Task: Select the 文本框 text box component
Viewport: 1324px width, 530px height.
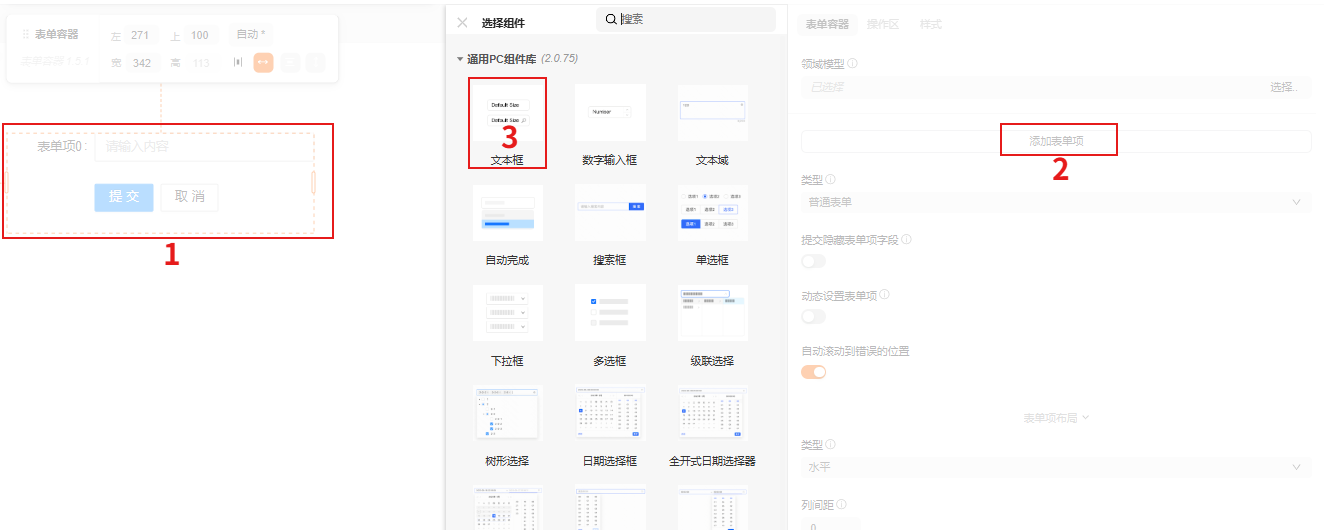Action: (507, 124)
